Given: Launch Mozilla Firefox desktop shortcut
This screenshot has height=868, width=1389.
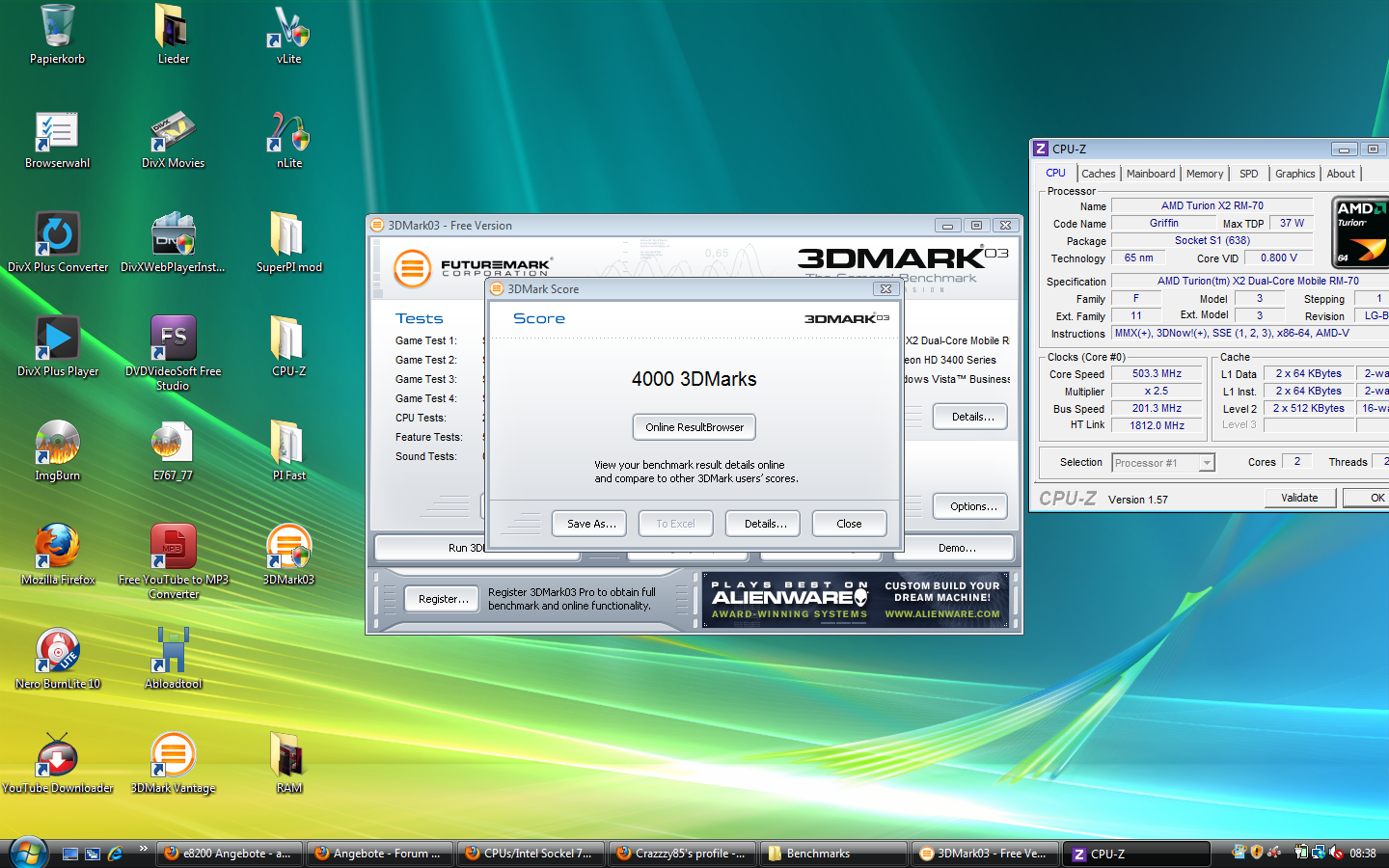Looking at the screenshot, I should coord(57,556).
